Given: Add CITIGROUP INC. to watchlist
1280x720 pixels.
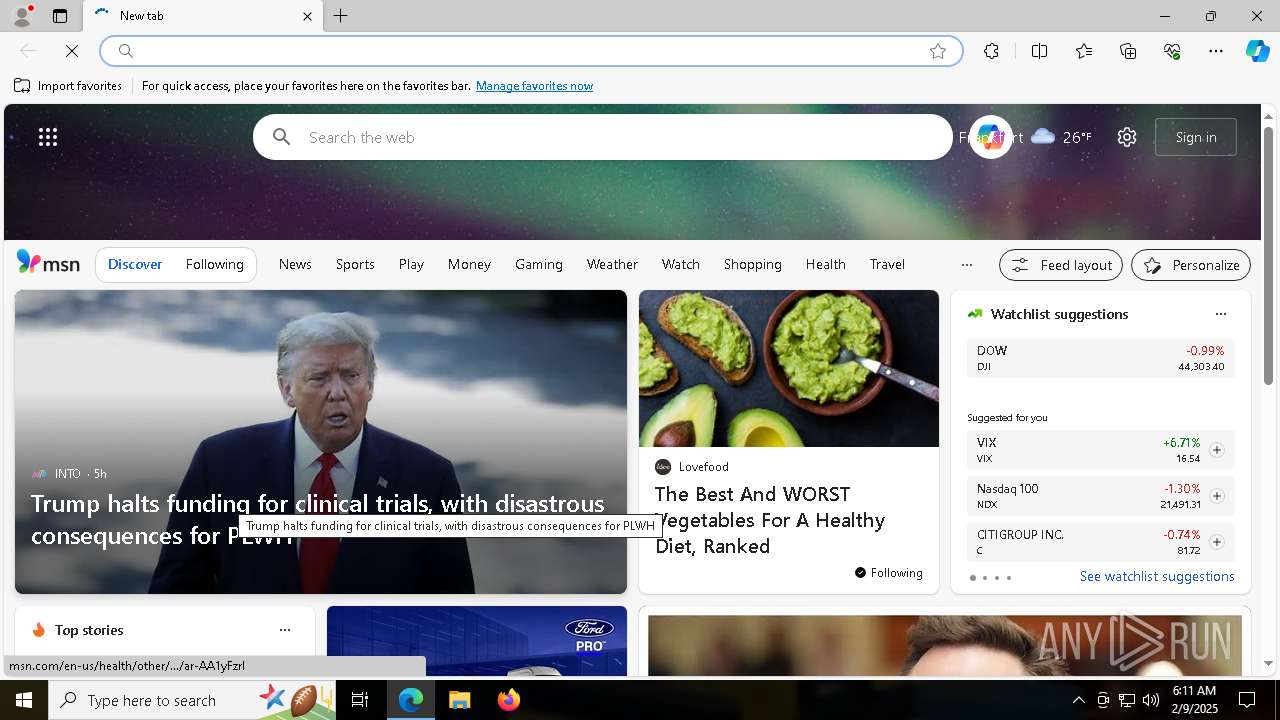Looking at the screenshot, I should (1216, 542).
